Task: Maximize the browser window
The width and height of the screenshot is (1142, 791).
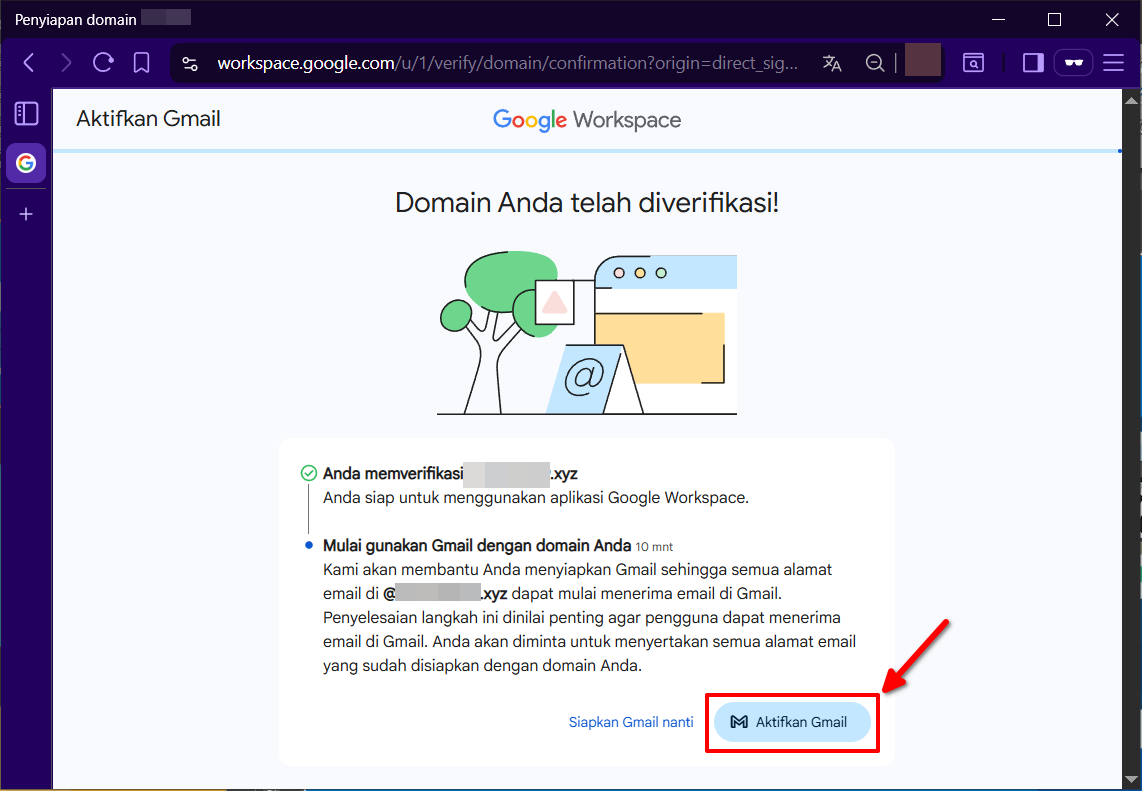Action: point(1054,20)
